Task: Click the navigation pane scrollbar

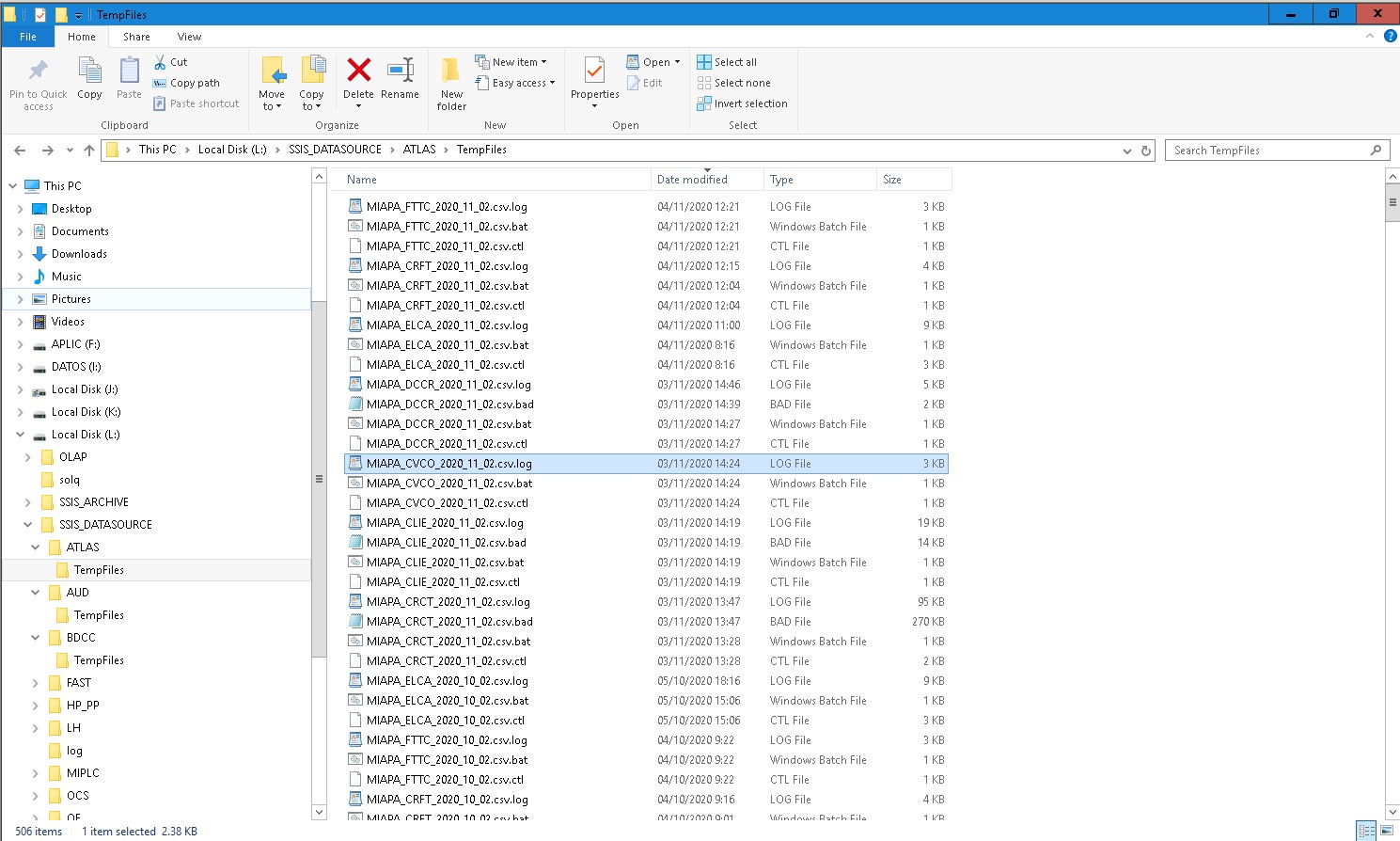Action: click(x=319, y=480)
